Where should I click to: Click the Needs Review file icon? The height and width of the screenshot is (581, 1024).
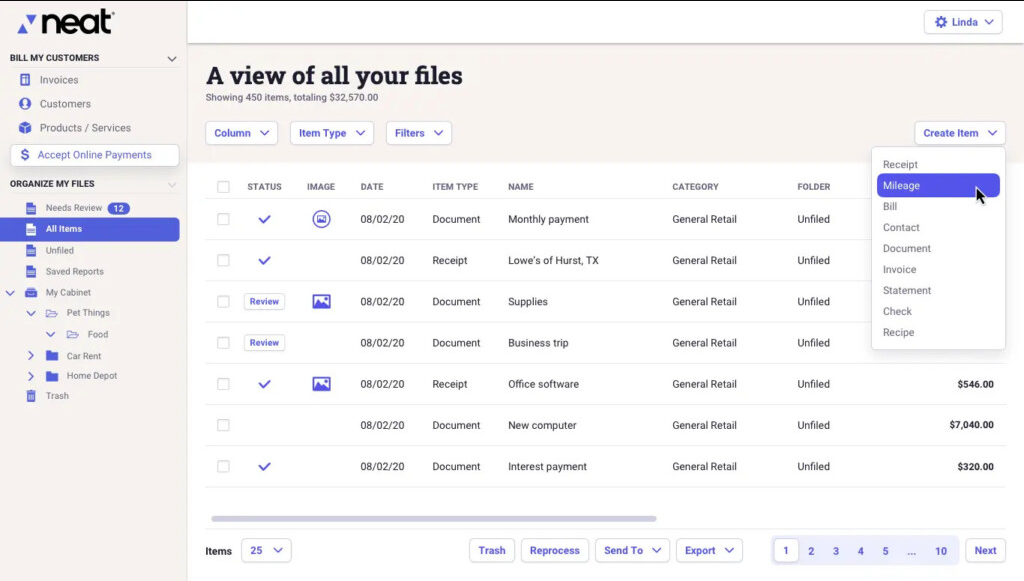tap(31, 208)
